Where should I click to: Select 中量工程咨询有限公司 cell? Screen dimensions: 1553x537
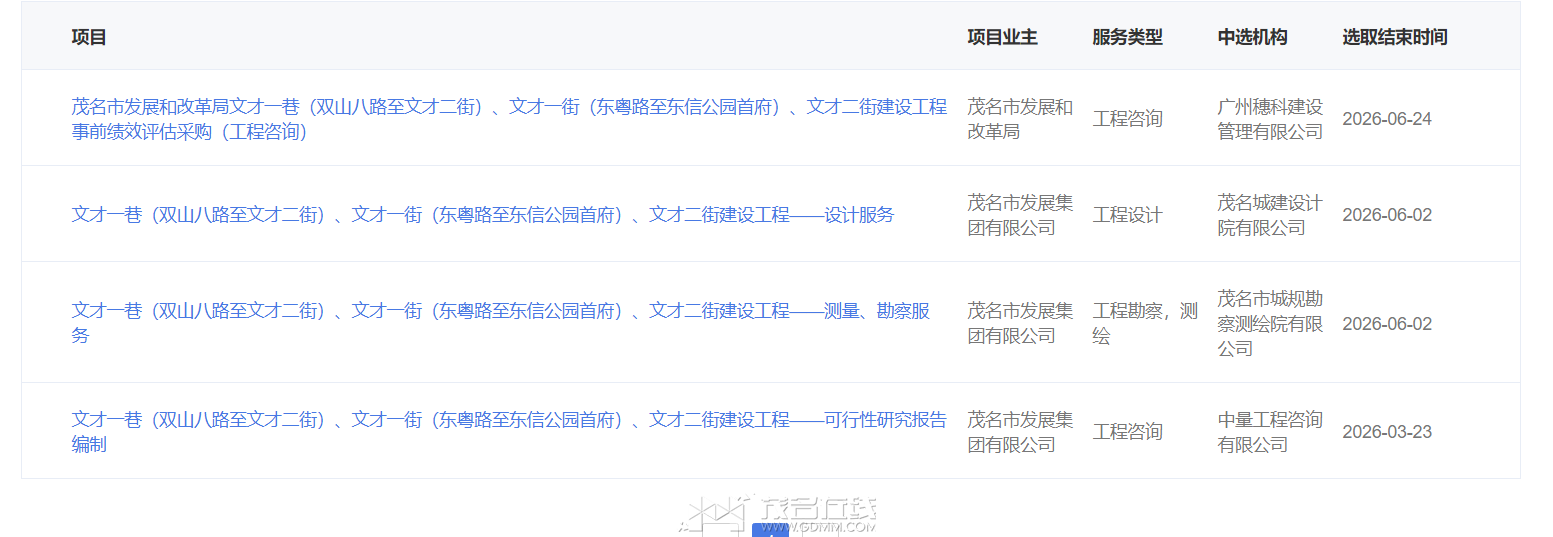[1270, 432]
